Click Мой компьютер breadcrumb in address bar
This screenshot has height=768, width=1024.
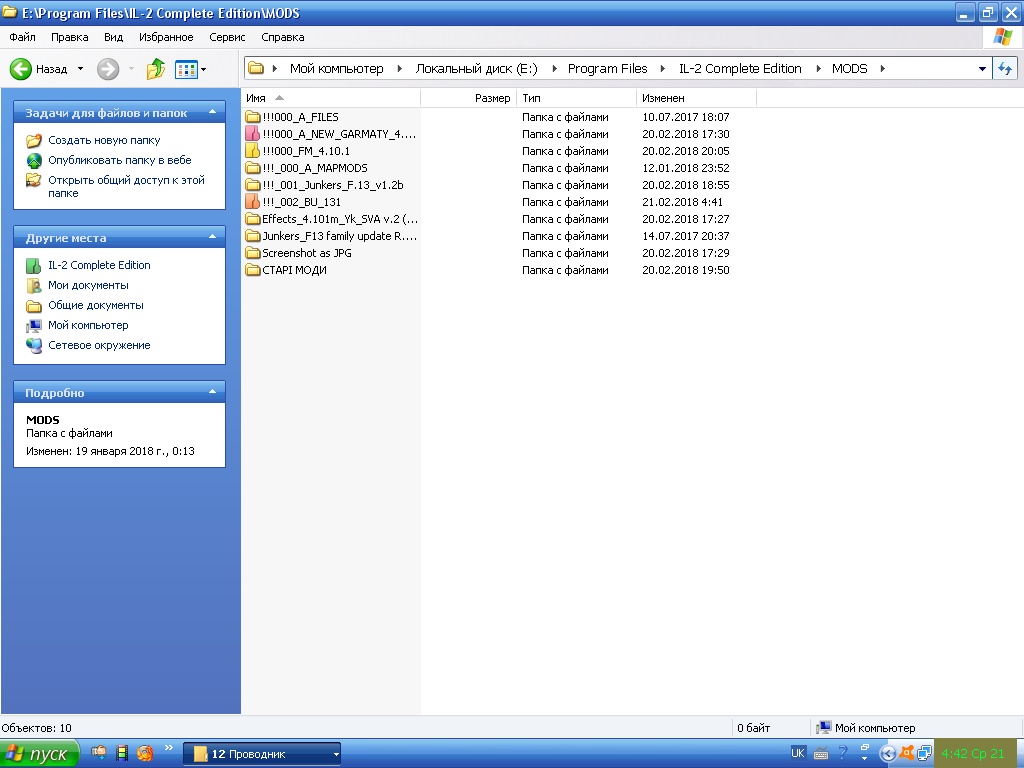click(336, 69)
